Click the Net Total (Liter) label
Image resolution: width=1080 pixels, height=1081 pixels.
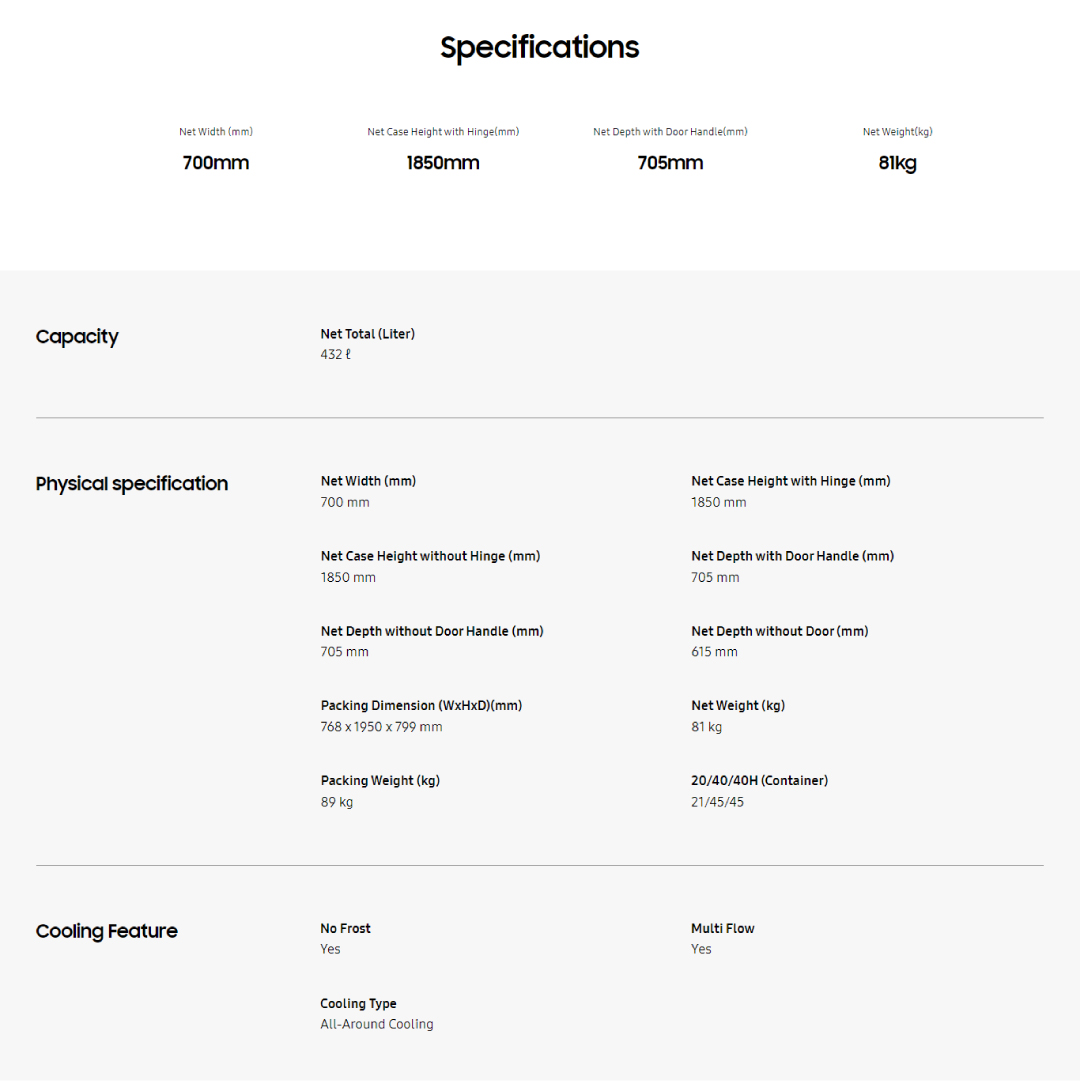(x=367, y=334)
